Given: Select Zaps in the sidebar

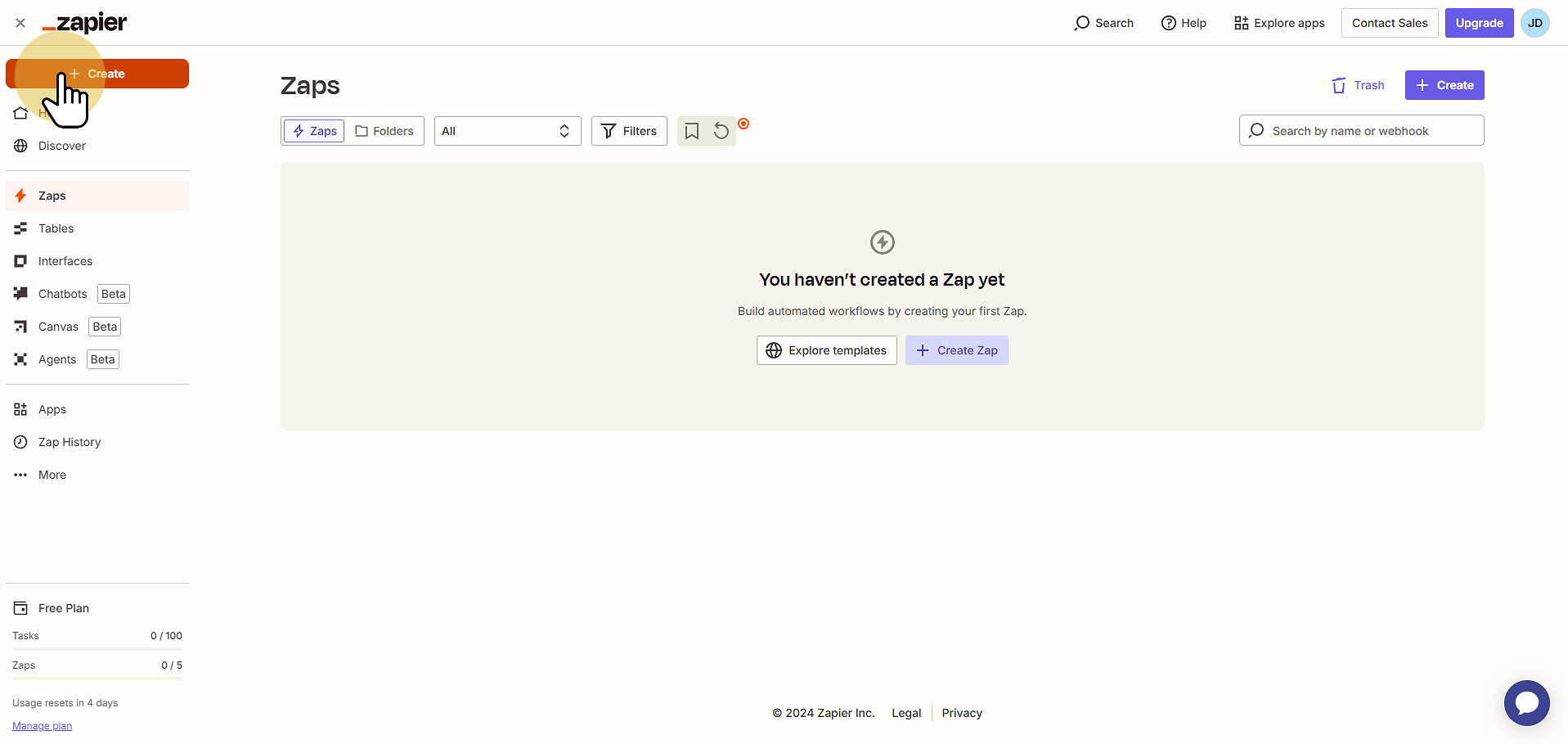Looking at the screenshot, I should [x=97, y=196].
